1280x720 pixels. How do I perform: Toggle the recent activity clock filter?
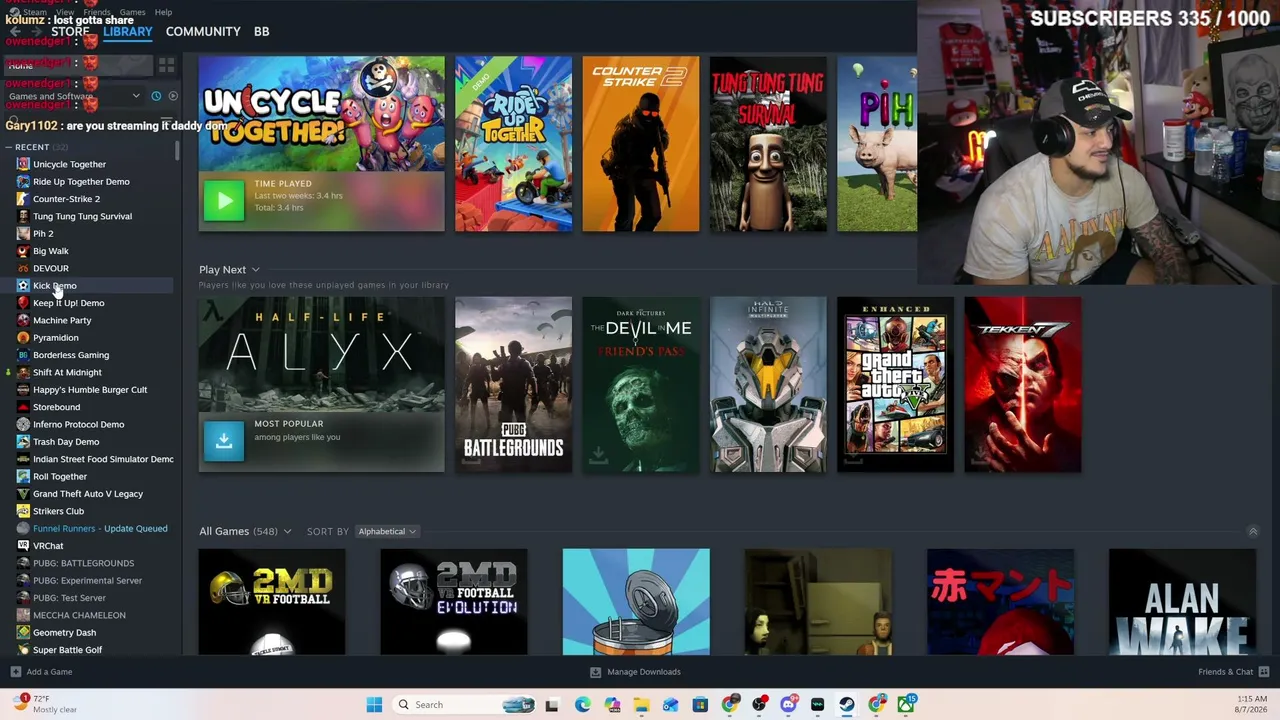pyautogui.click(x=156, y=96)
